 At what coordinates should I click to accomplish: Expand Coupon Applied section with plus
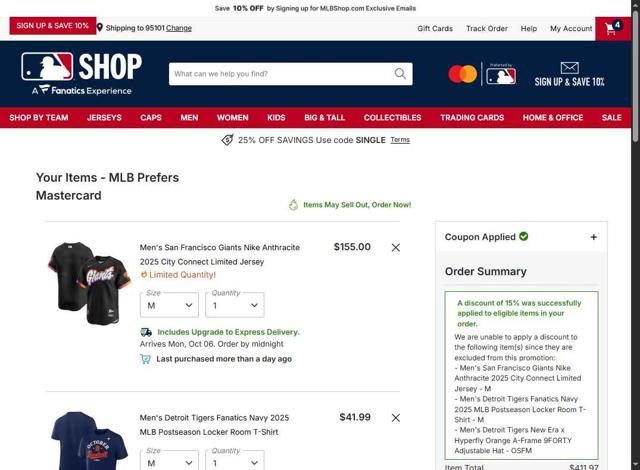click(593, 237)
